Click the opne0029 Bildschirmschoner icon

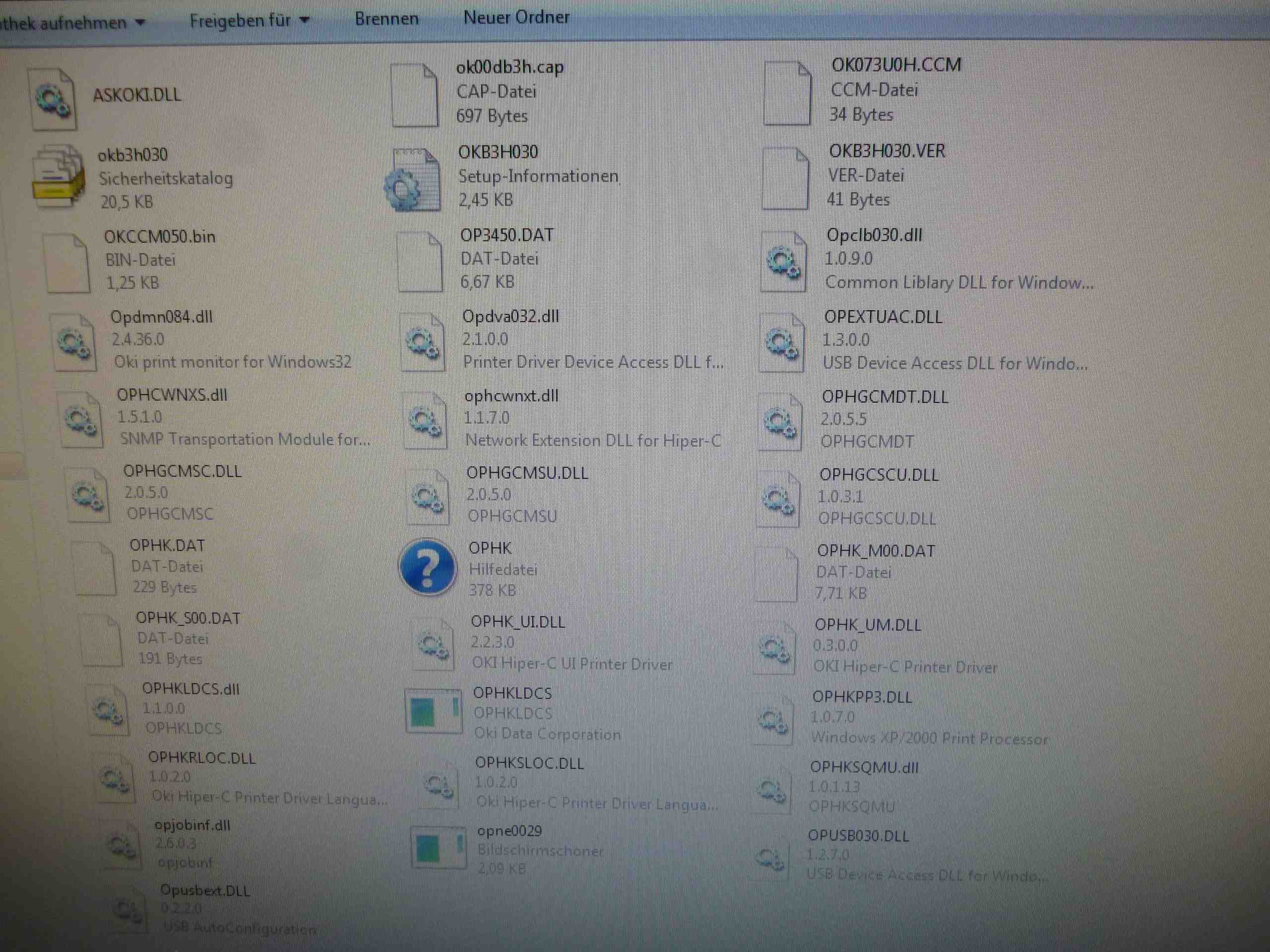click(438, 847)
